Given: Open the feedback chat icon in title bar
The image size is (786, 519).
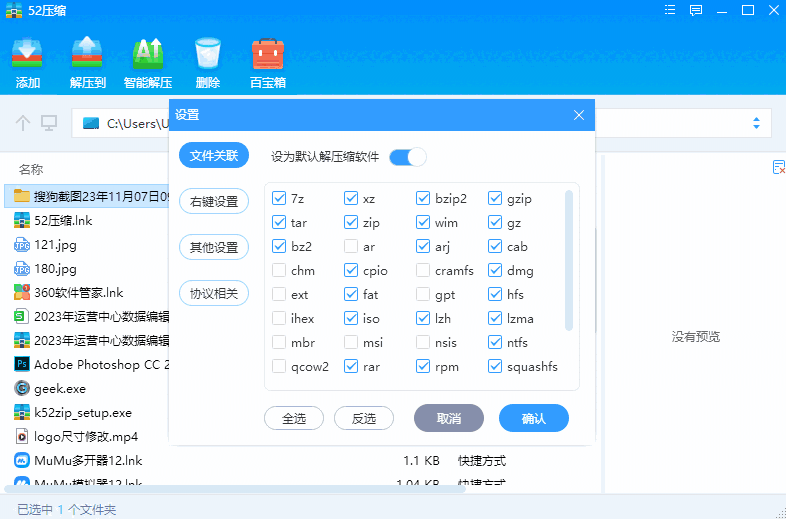Looking at the screenshot, I should [695, 11].
